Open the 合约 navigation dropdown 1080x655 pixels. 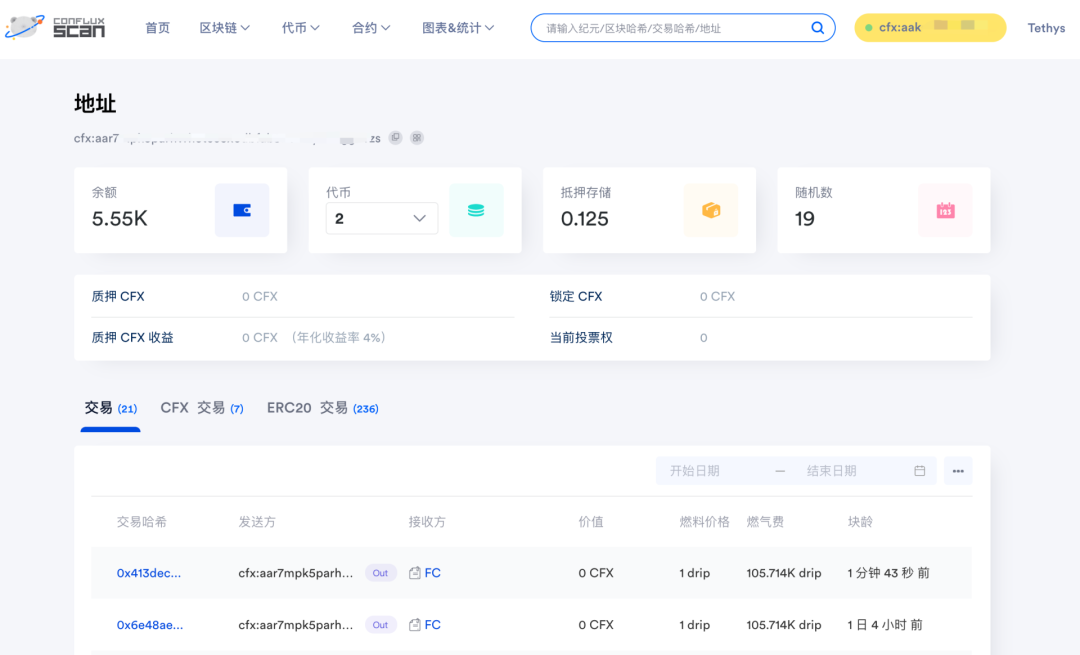click(x=371, y=28)
